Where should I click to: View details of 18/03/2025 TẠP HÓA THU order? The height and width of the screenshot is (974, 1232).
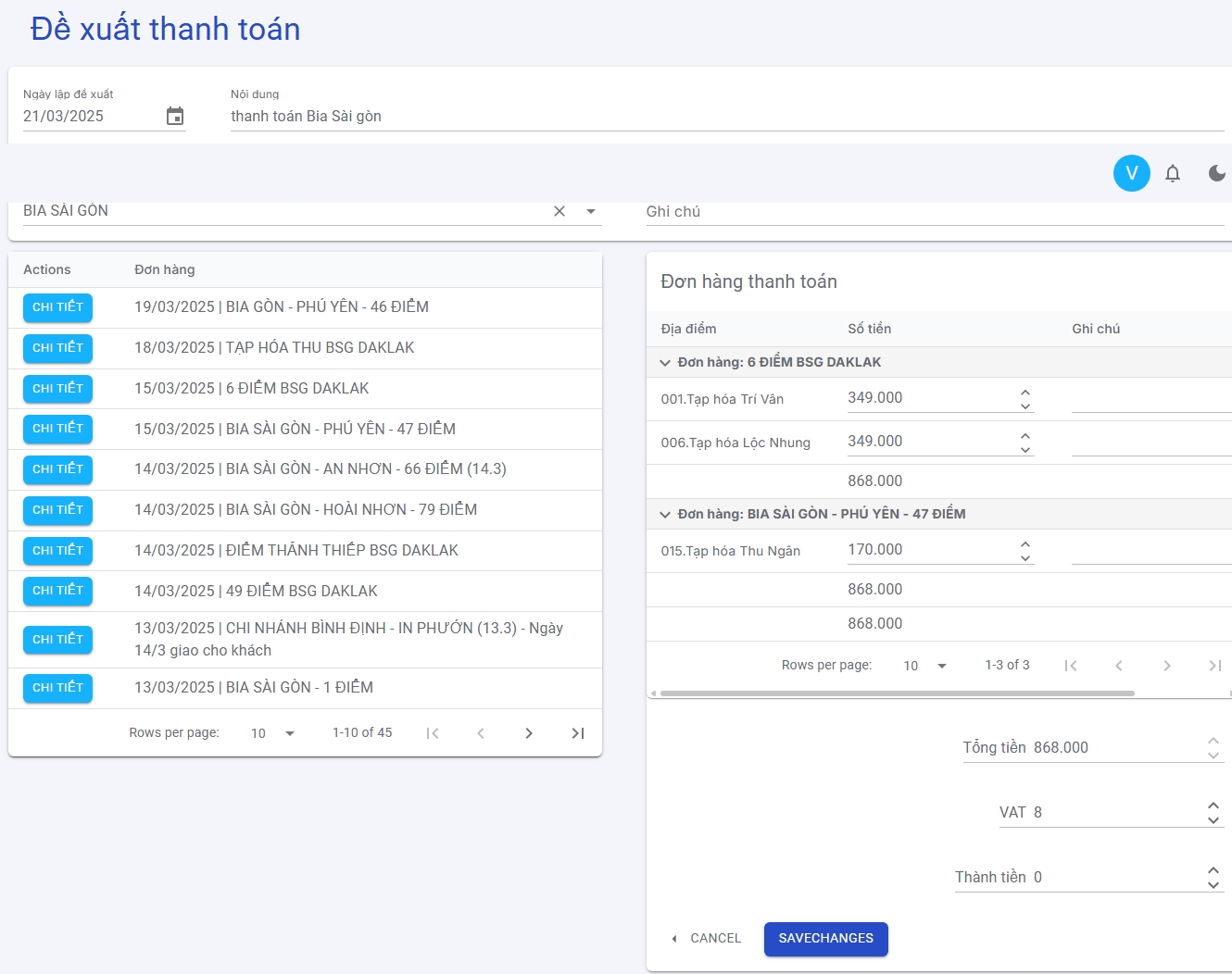click(57, 348)
